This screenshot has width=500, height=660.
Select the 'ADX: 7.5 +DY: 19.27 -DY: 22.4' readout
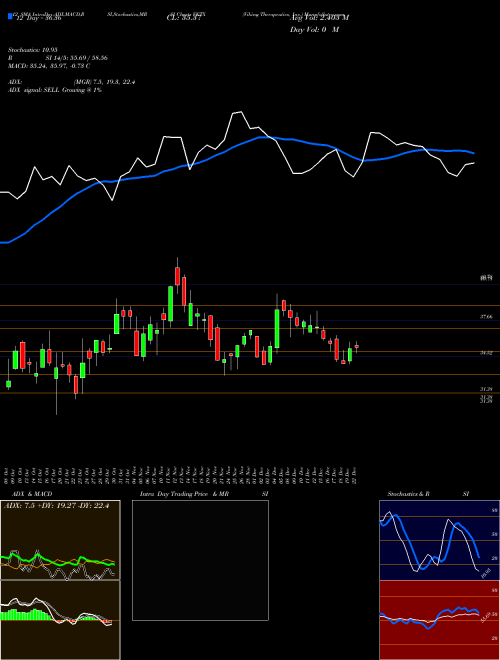56,506
